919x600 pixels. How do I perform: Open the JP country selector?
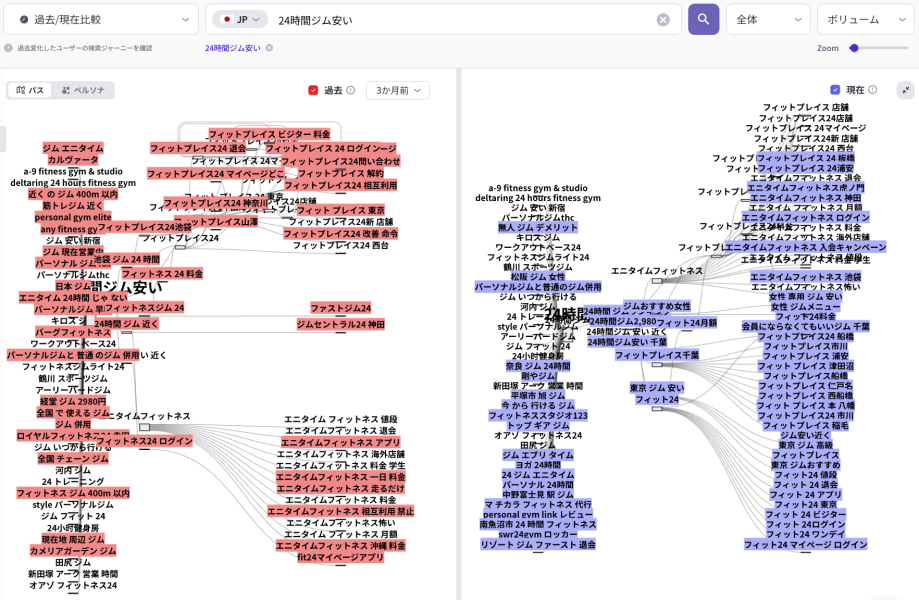point(241,20)
